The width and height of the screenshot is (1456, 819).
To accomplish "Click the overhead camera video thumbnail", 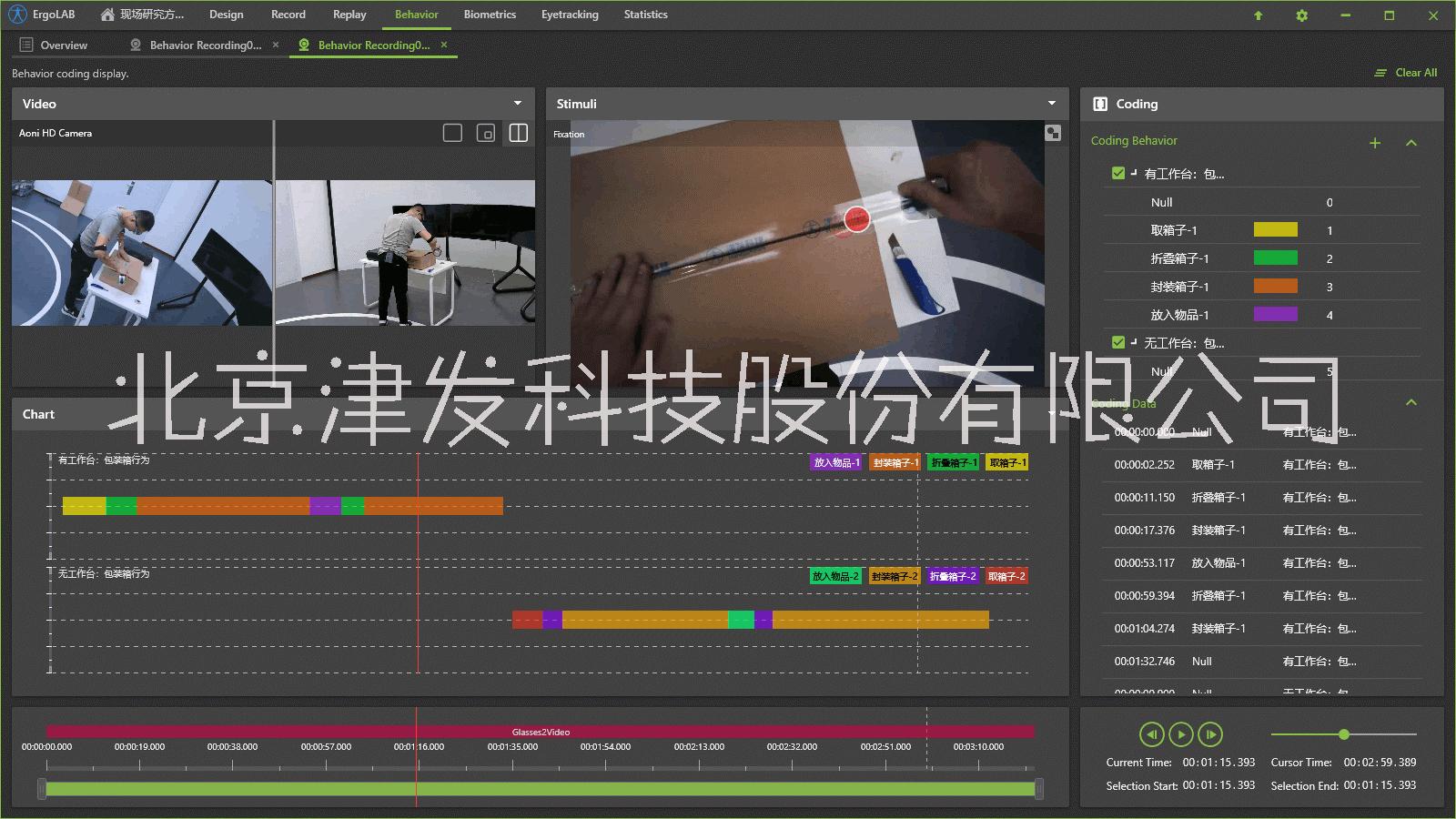I will (142, 253).
